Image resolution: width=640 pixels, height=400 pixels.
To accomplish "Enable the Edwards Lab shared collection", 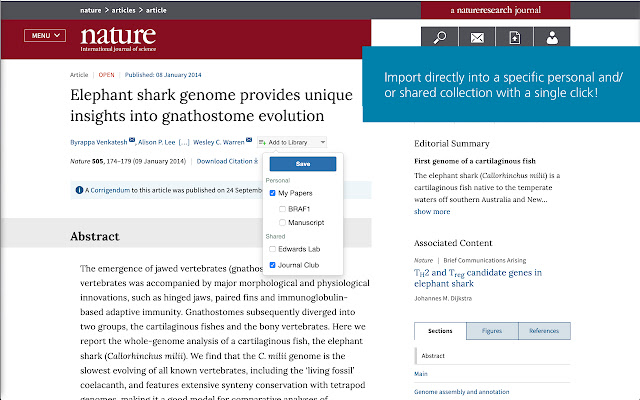I will [x=273, y=248].
